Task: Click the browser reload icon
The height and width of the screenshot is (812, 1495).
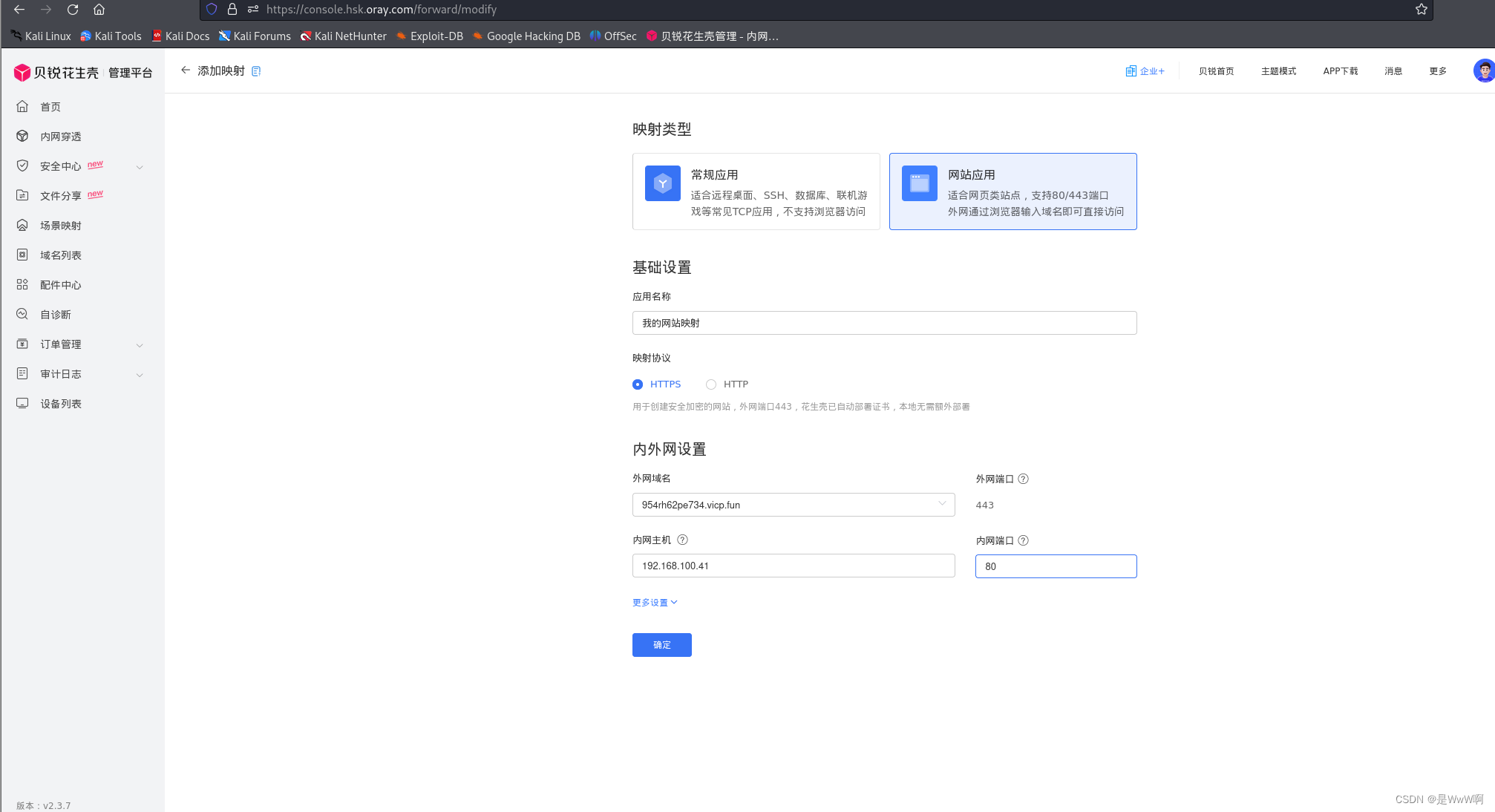Action: point(73,10)
